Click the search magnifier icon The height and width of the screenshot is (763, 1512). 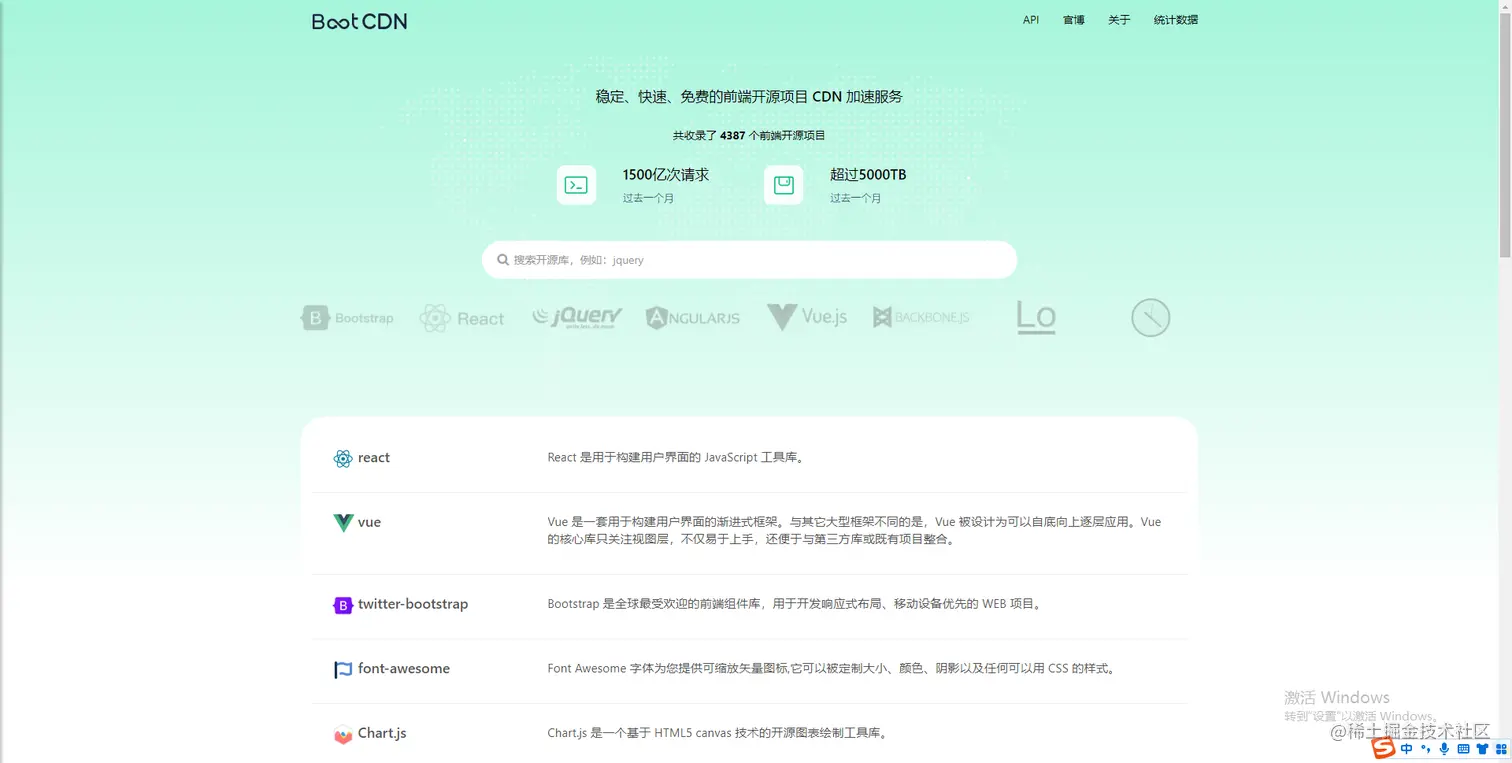coord(503,260)
